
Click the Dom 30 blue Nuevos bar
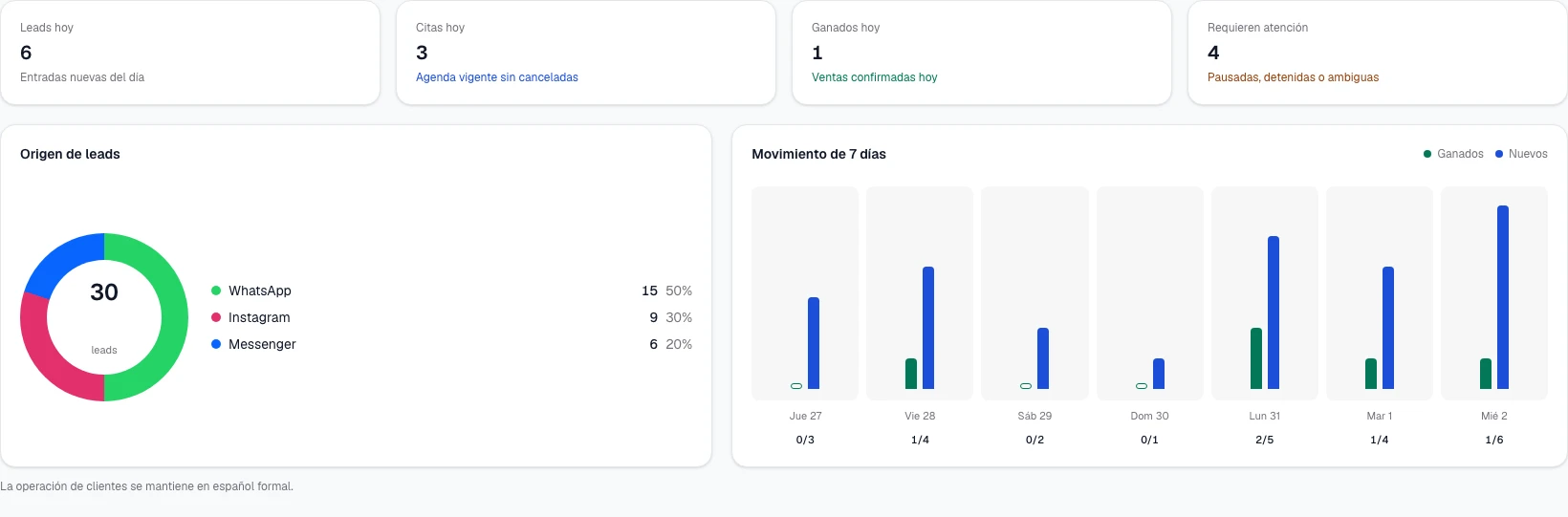pyautogui.click(x=1159, y=374)
